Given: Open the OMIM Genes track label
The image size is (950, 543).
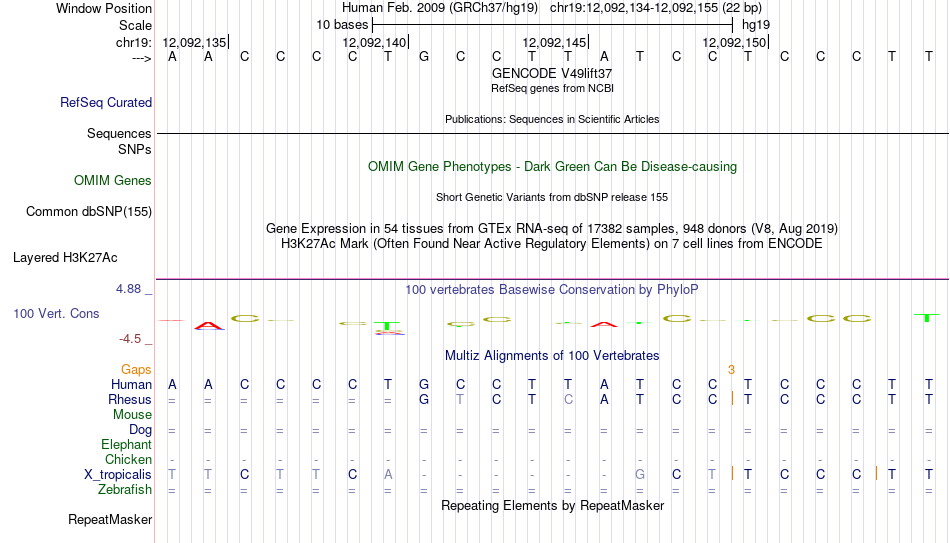Looking at the screenshot, I should (x=113, y=181).
